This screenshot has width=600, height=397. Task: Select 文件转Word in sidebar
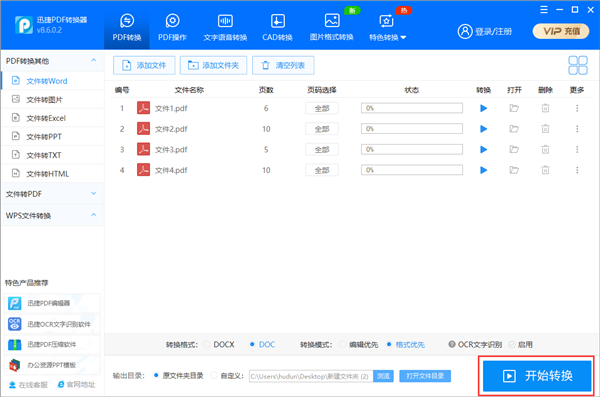[x=52, y=81]
